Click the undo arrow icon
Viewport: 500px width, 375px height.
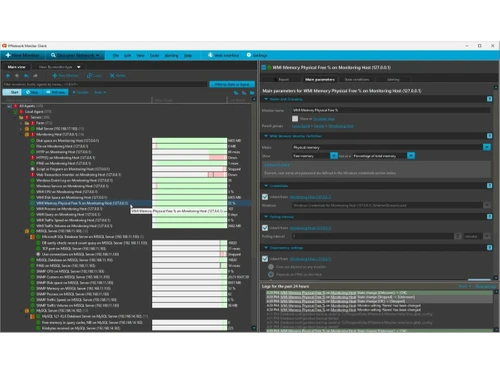tap(26, 76)
